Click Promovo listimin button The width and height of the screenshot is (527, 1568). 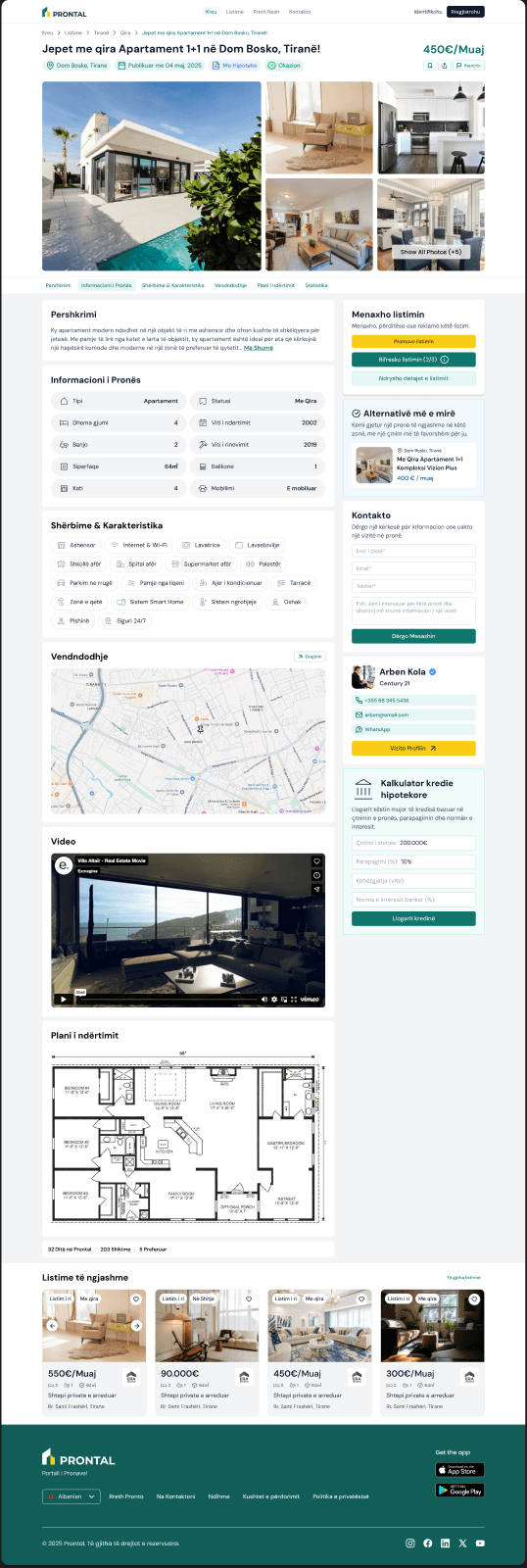click(x=413, y=341)
